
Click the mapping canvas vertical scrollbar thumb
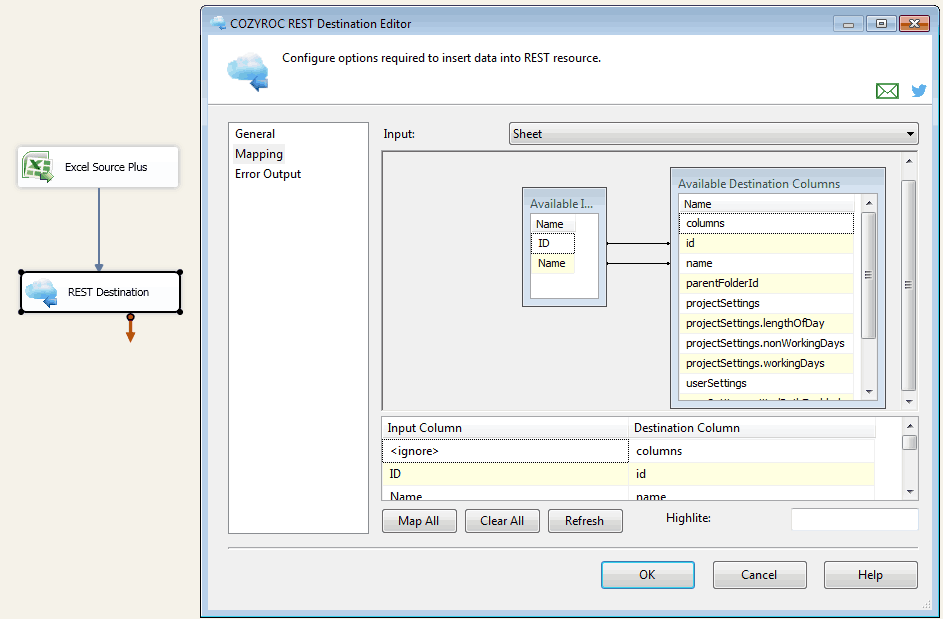point(909,285)
